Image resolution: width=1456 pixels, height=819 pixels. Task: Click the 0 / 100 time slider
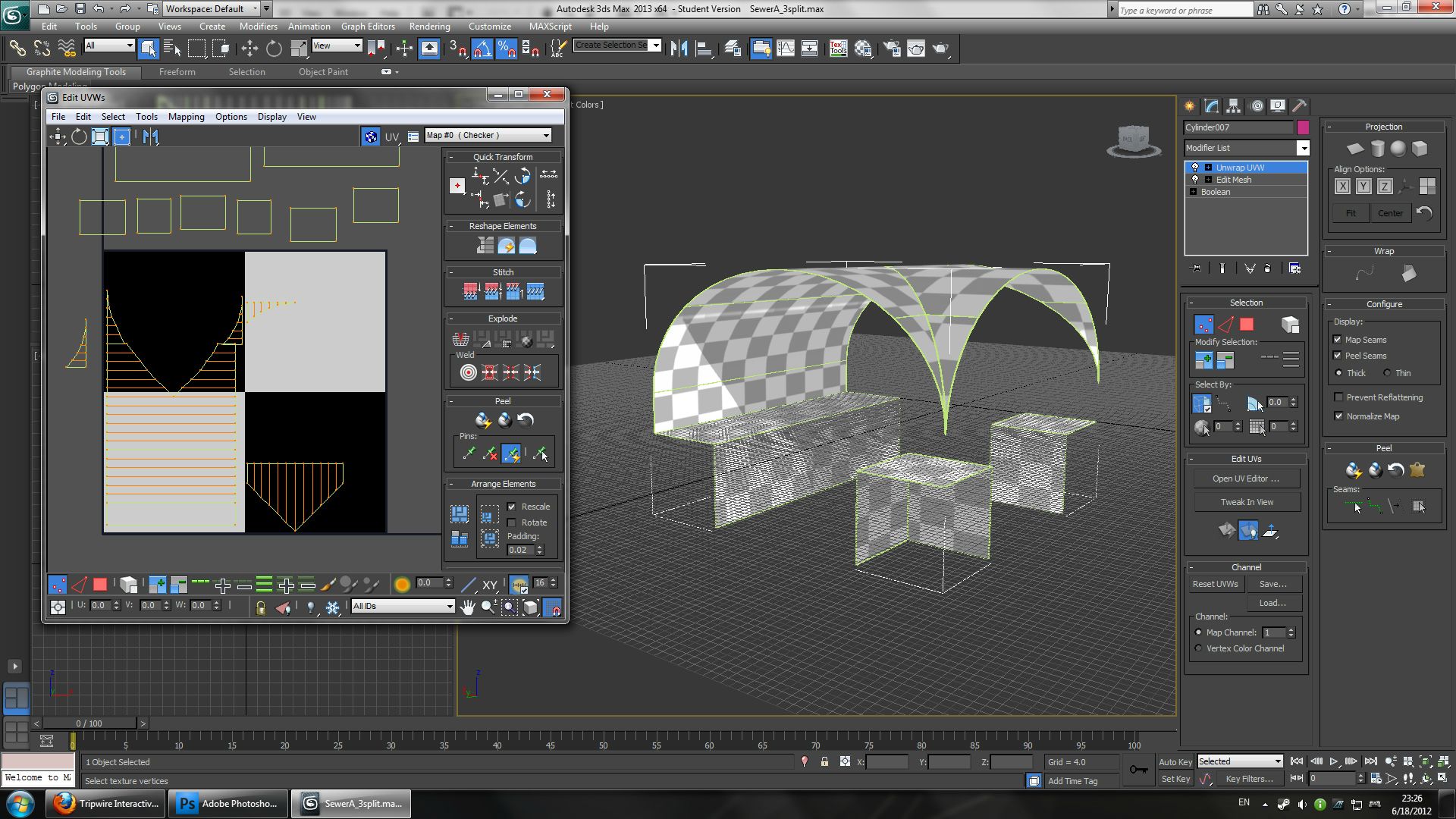click(89, 723)
